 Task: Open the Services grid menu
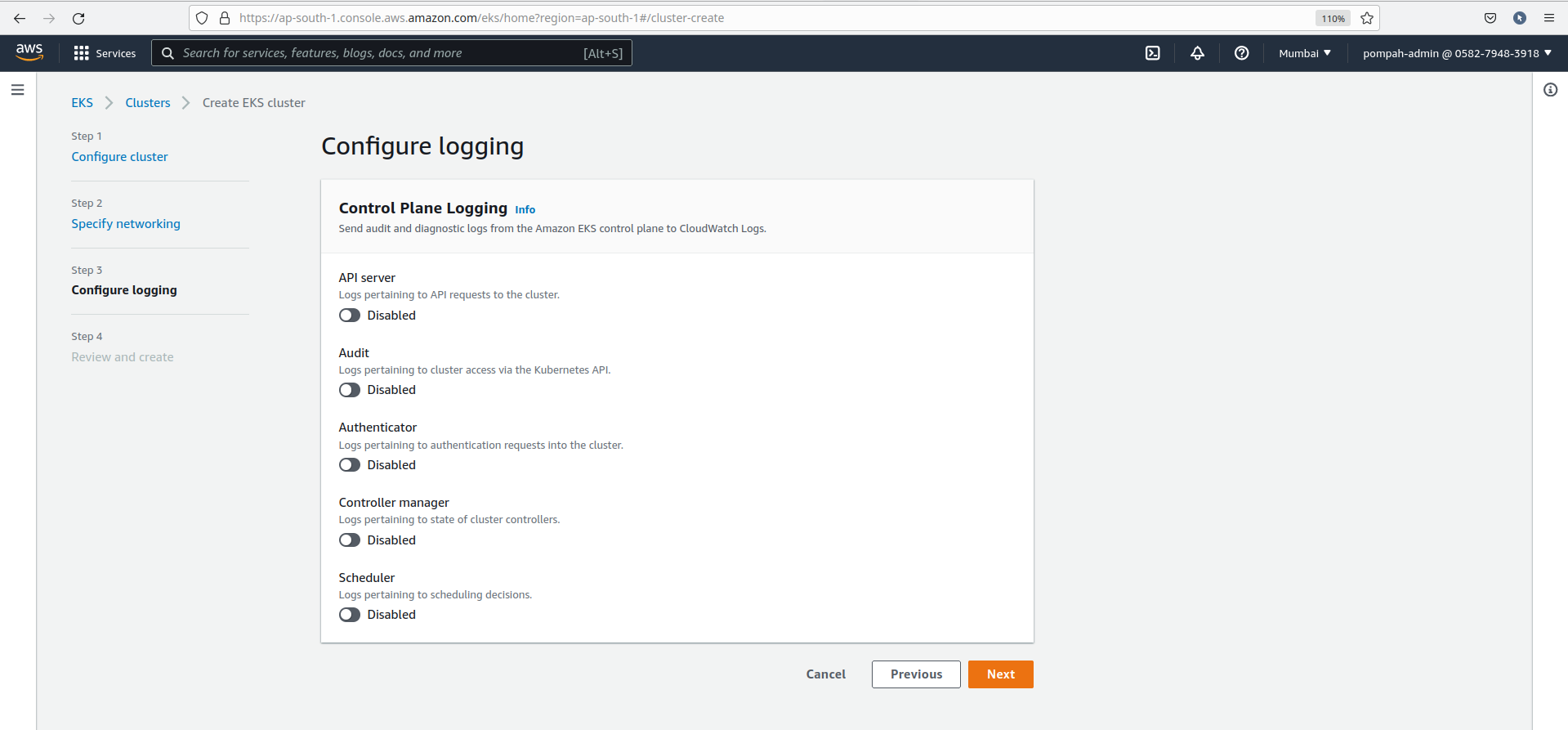click(x=105, y=53)
